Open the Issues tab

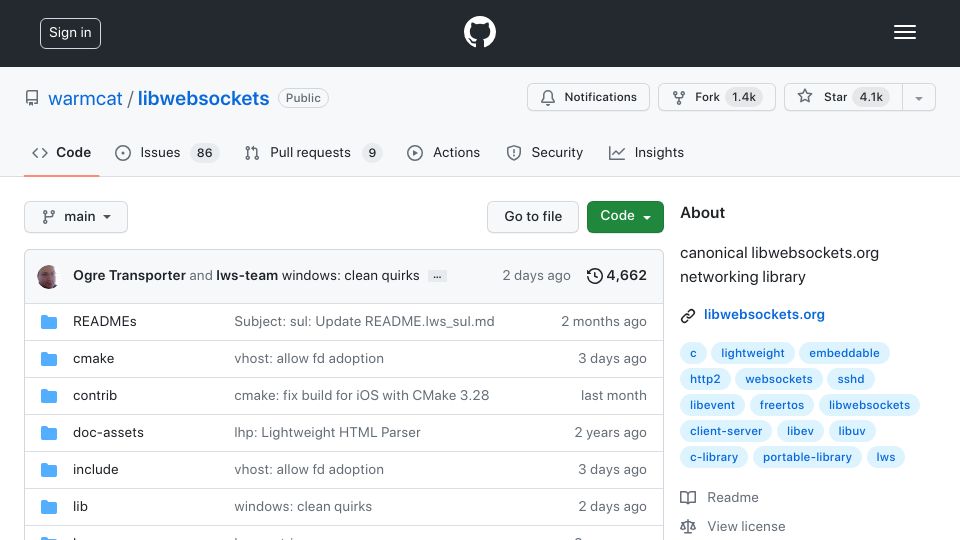[166, 152]
